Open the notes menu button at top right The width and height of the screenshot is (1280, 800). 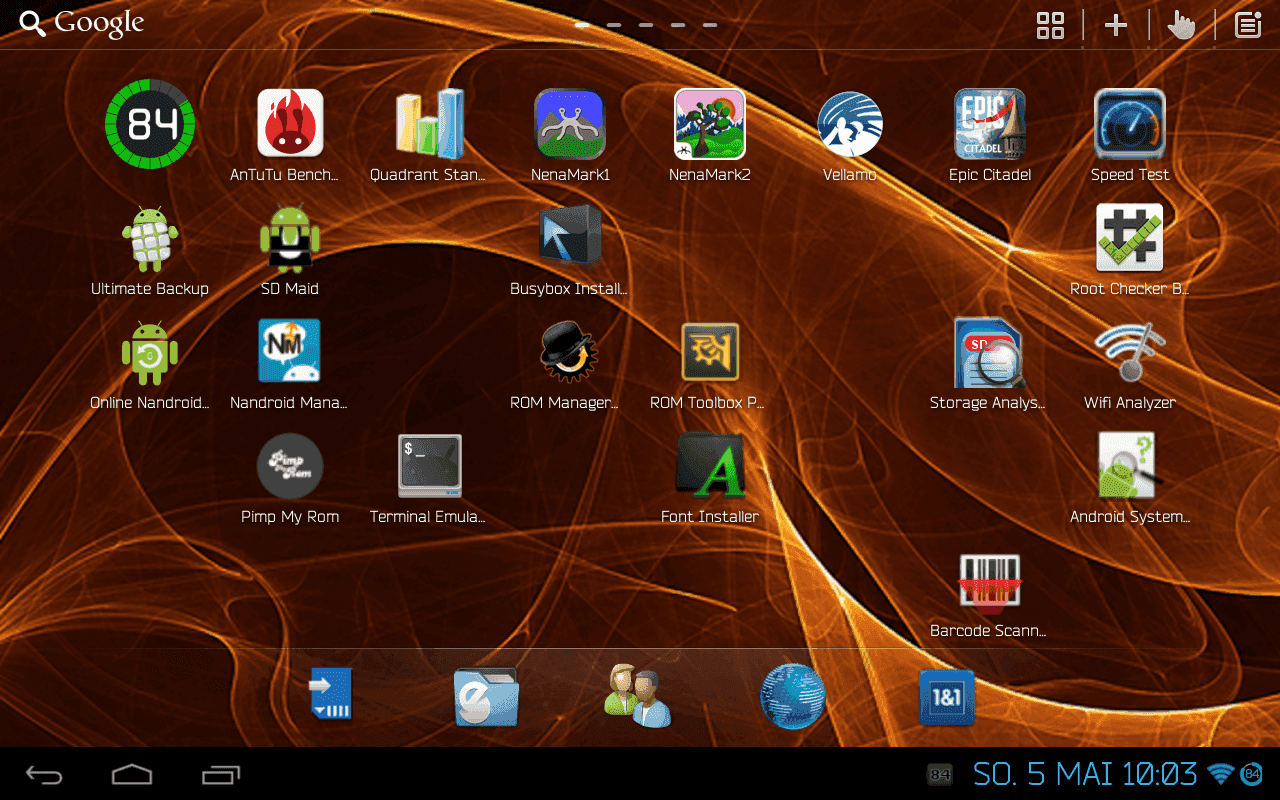[x=1248, y=25]
